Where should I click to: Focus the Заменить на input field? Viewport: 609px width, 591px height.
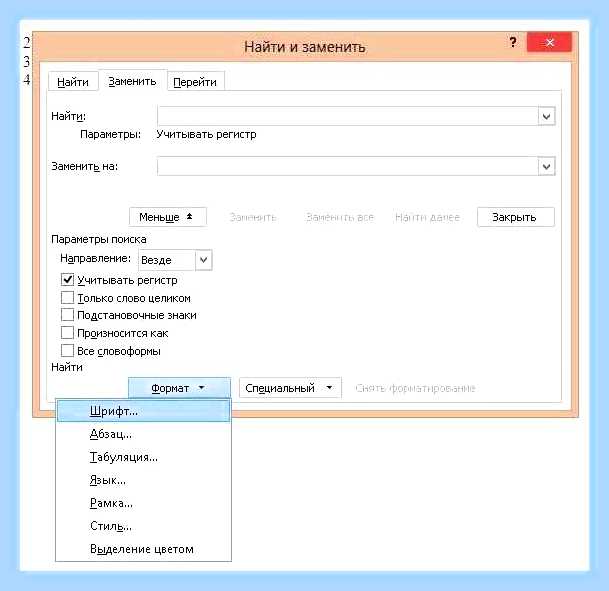pyautogui.click(x=348, y=166)
